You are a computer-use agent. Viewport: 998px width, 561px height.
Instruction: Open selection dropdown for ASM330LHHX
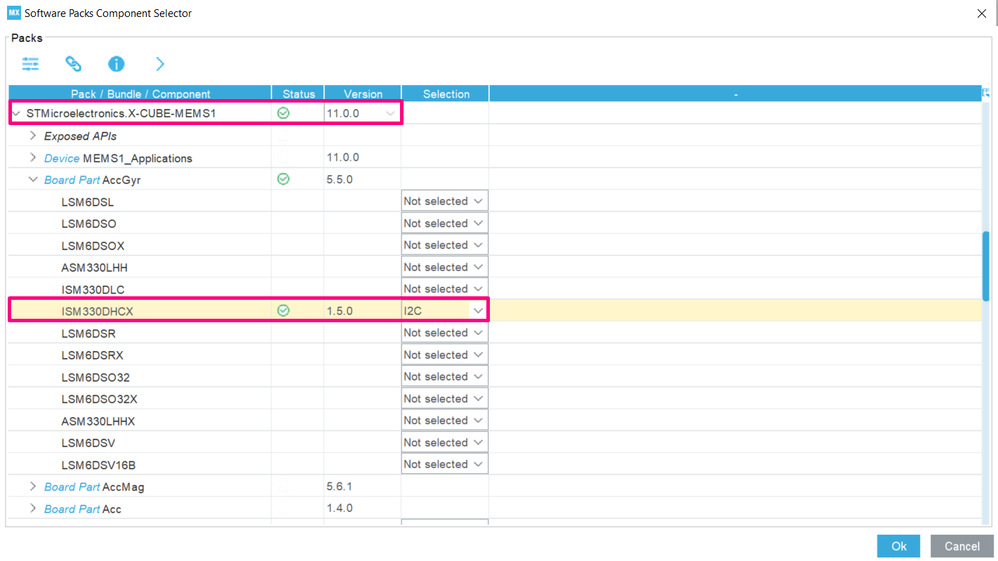[x=444, y=420]
